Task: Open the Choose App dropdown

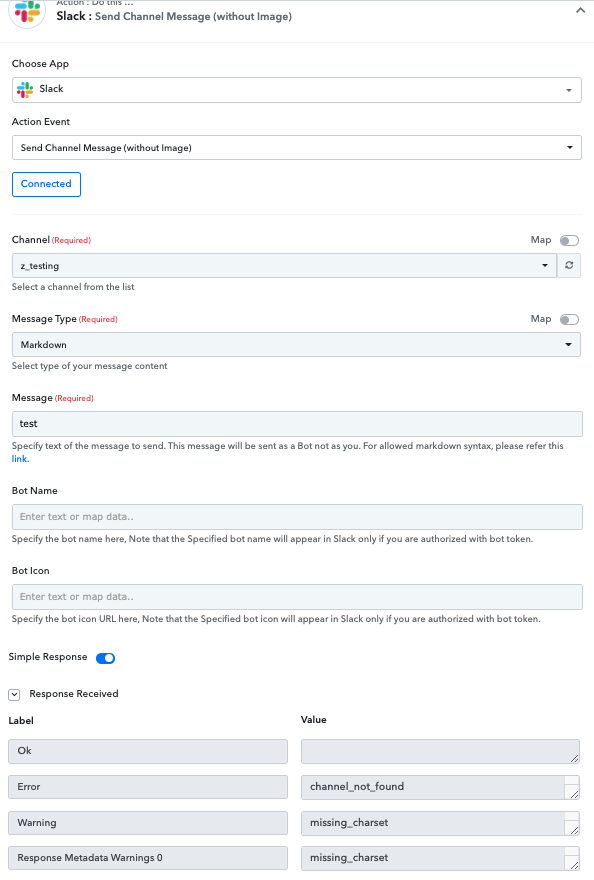Action: pyautogui.click(x=296, y=90)
